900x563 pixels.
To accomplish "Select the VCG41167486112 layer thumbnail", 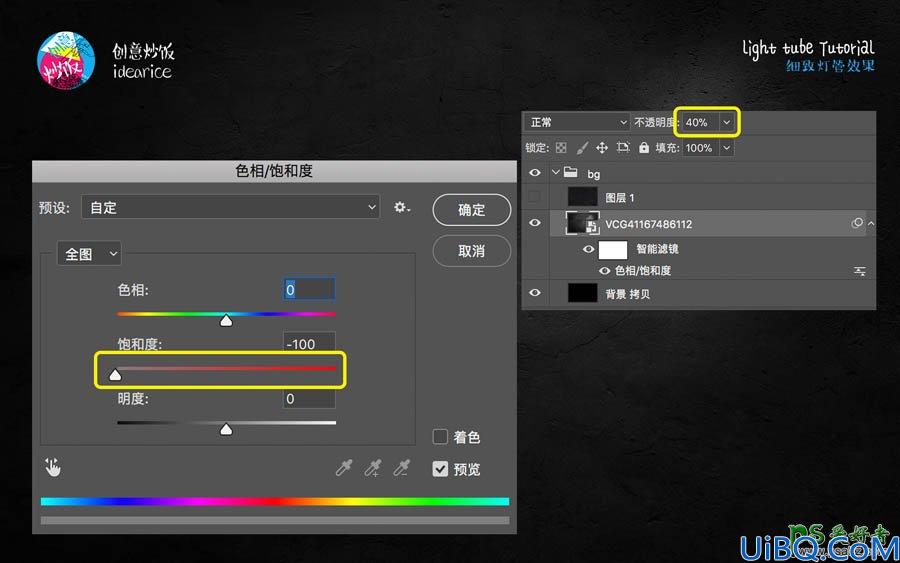I will [582, 223].
